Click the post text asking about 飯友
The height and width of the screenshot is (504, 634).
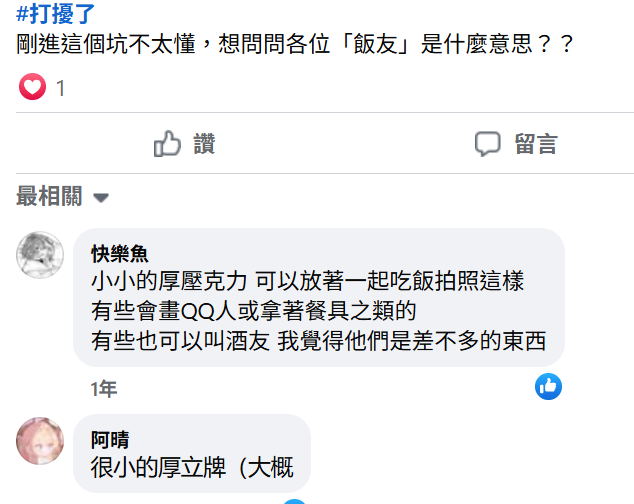[x=295, y=44]
